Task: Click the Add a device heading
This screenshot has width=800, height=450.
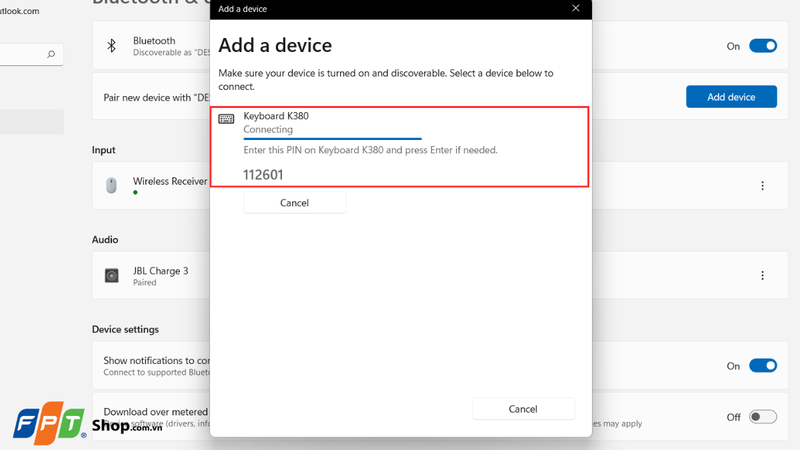Action: click(x=275, y=45)
